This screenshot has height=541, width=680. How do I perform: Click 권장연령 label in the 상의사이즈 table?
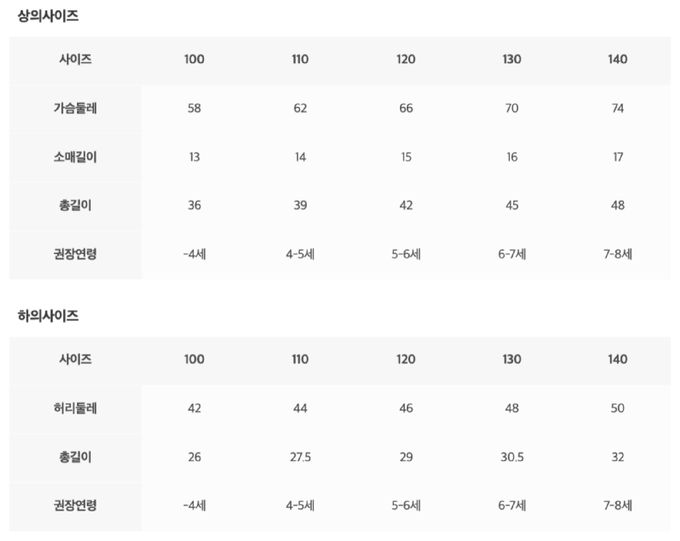tap(76, 254)
